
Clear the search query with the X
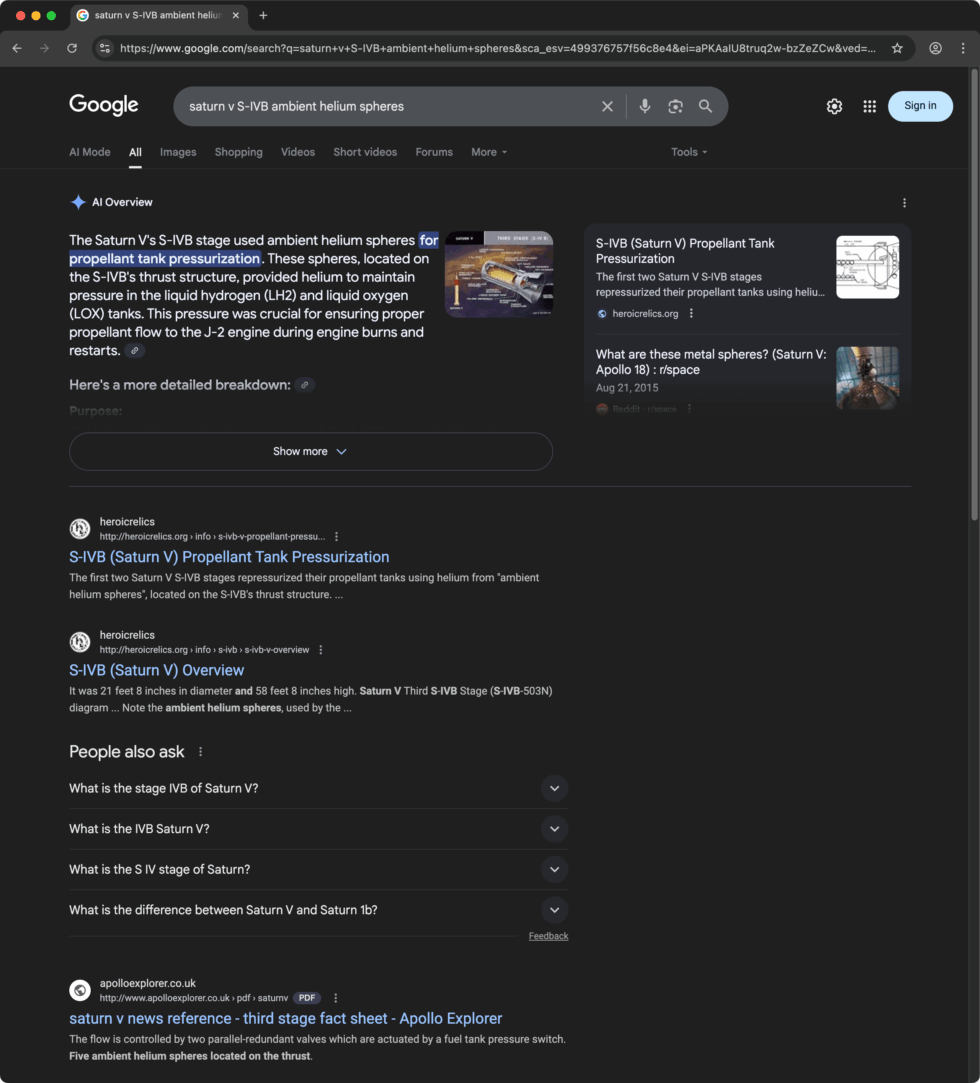point(607,106)
